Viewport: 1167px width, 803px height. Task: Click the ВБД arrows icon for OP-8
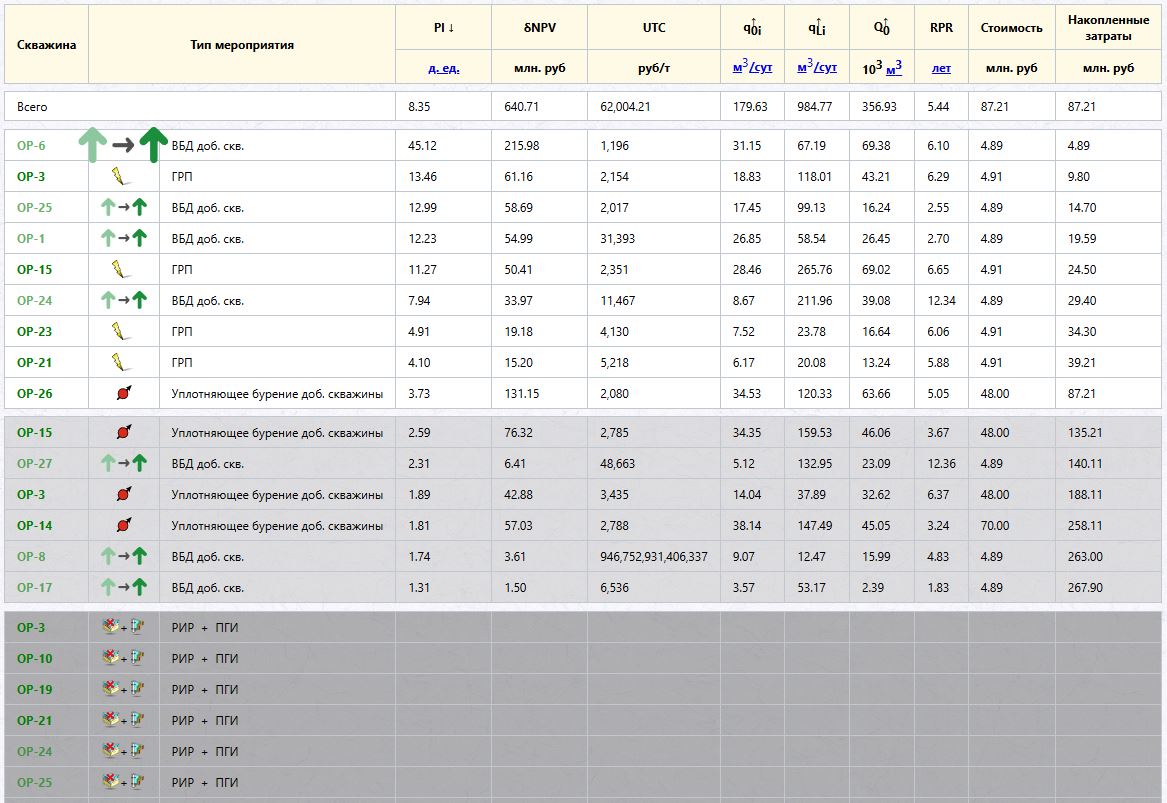pos(124,556)
